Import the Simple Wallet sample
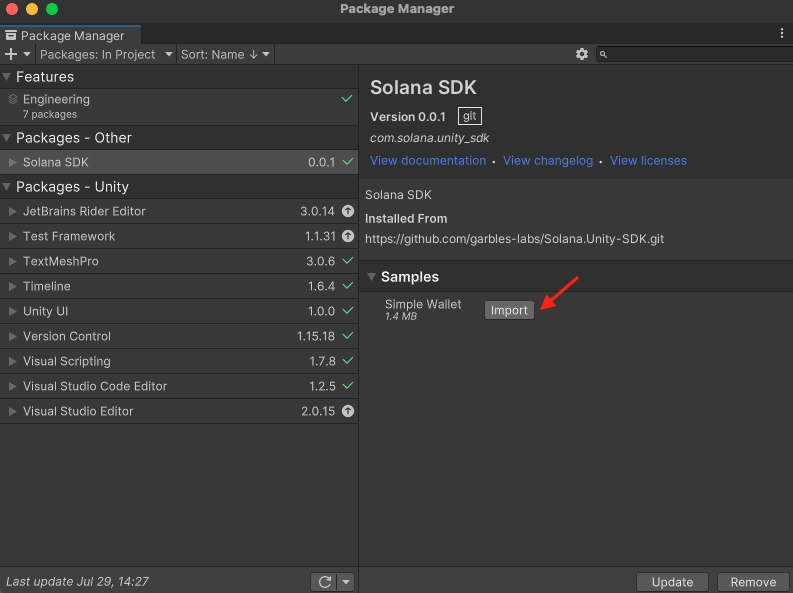Image resolution: width=793 pixels, height=593 pixels. tap(509, 310)
